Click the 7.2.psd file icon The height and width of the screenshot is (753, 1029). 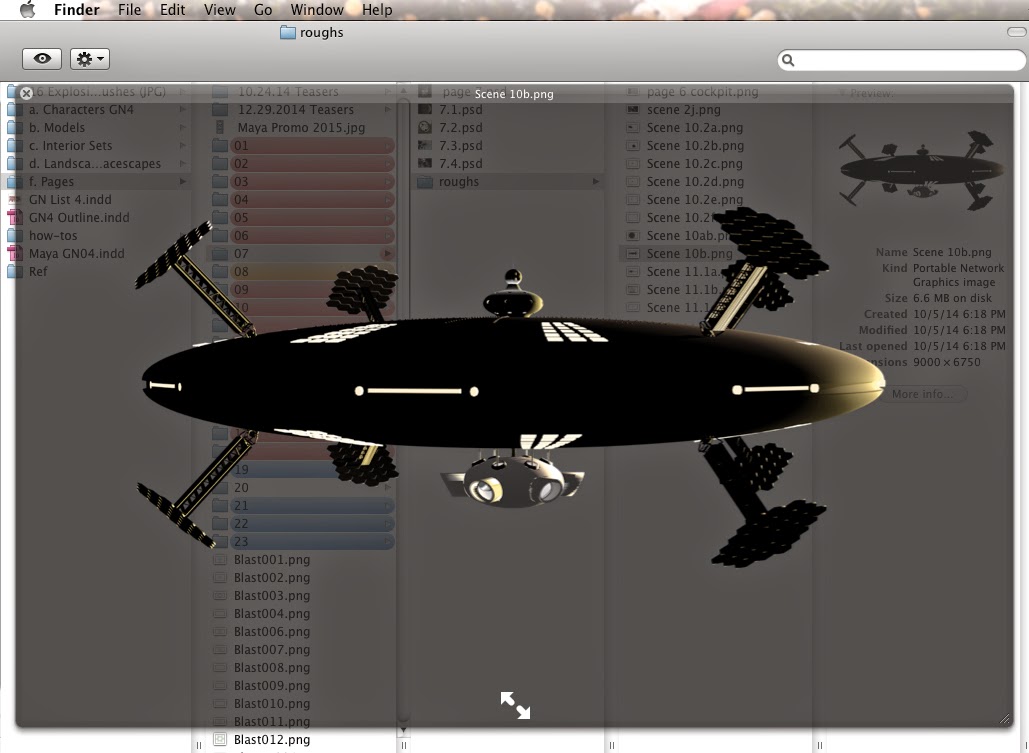pyautogui.click(x=425, y=127)
